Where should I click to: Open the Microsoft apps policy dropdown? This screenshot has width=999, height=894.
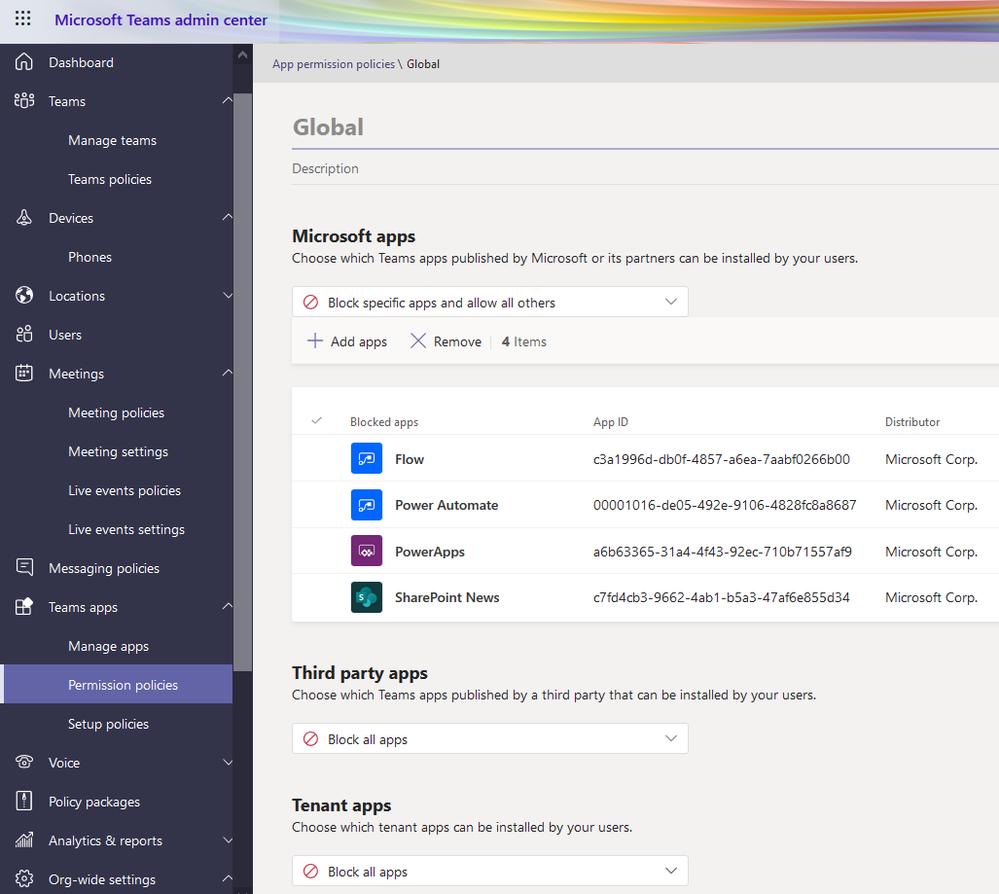click(x=490, y=302)
